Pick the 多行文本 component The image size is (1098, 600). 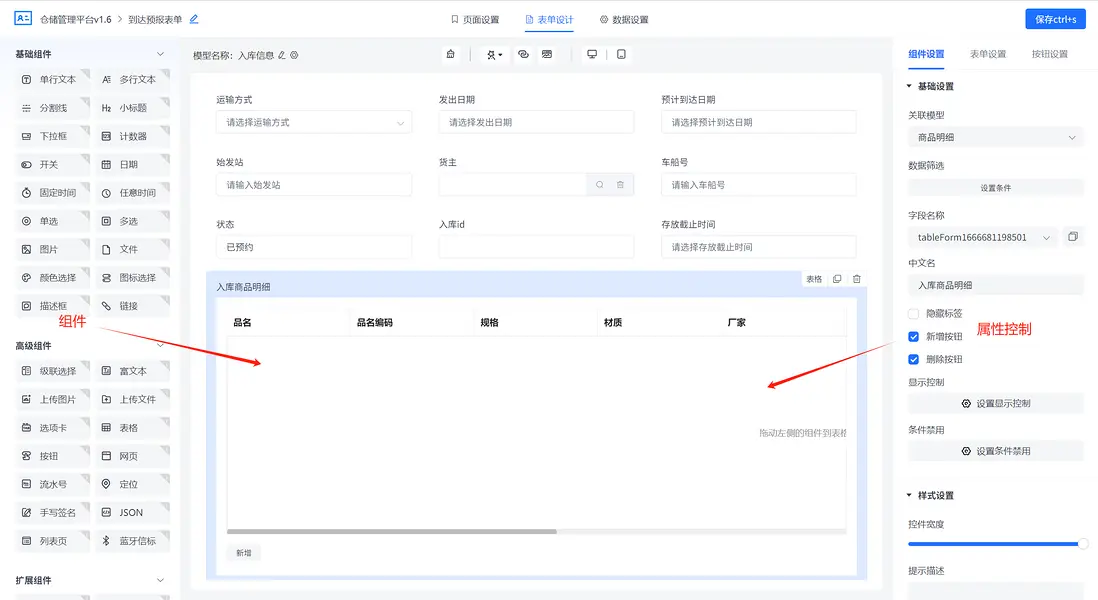point(133,80)
